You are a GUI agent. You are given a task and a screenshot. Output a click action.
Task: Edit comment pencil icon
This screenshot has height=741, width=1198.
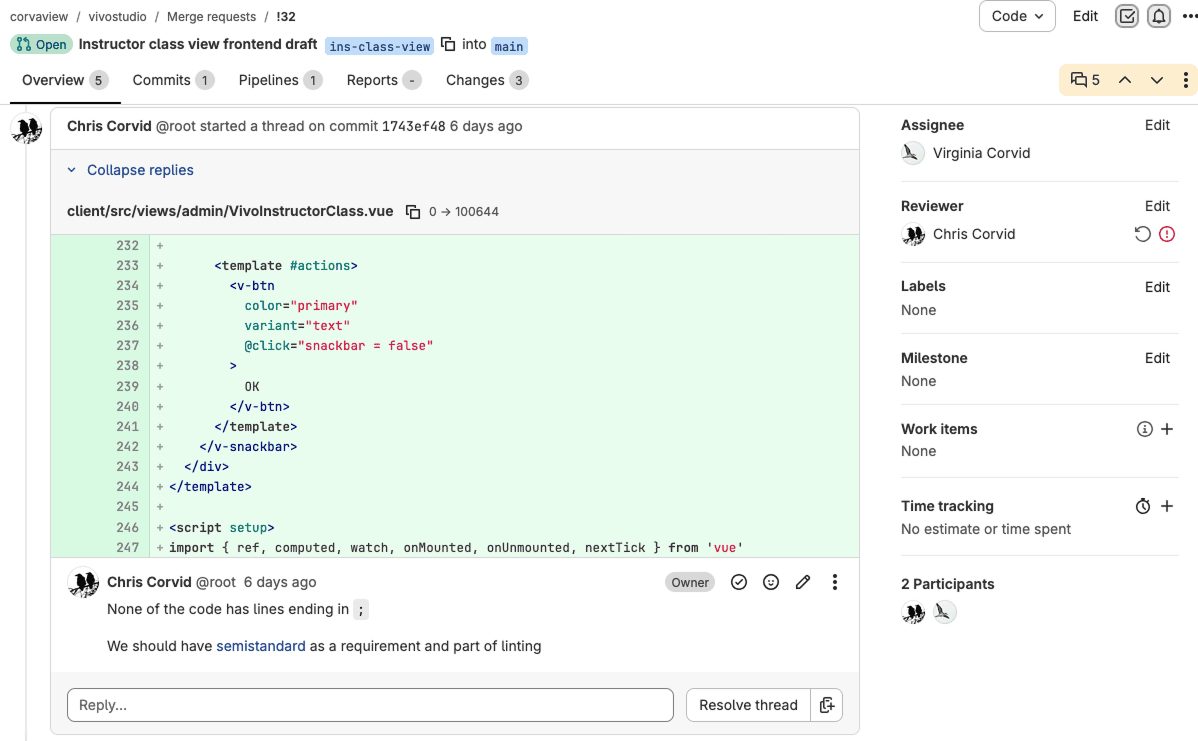[x=803, y=582]
